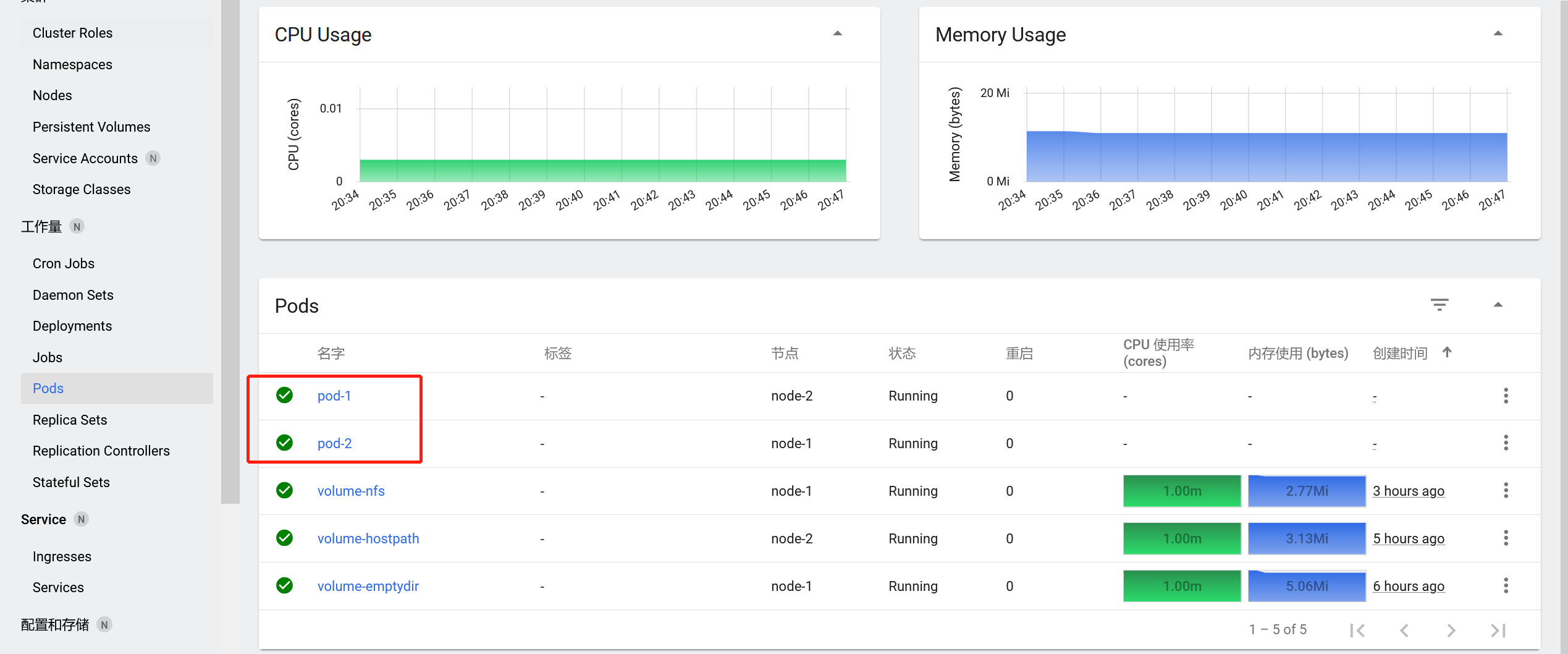This screenshot has height=654, width=1568.
Task: Open the volume-emptydir row actions menu
Action: tap(1506, 586)
